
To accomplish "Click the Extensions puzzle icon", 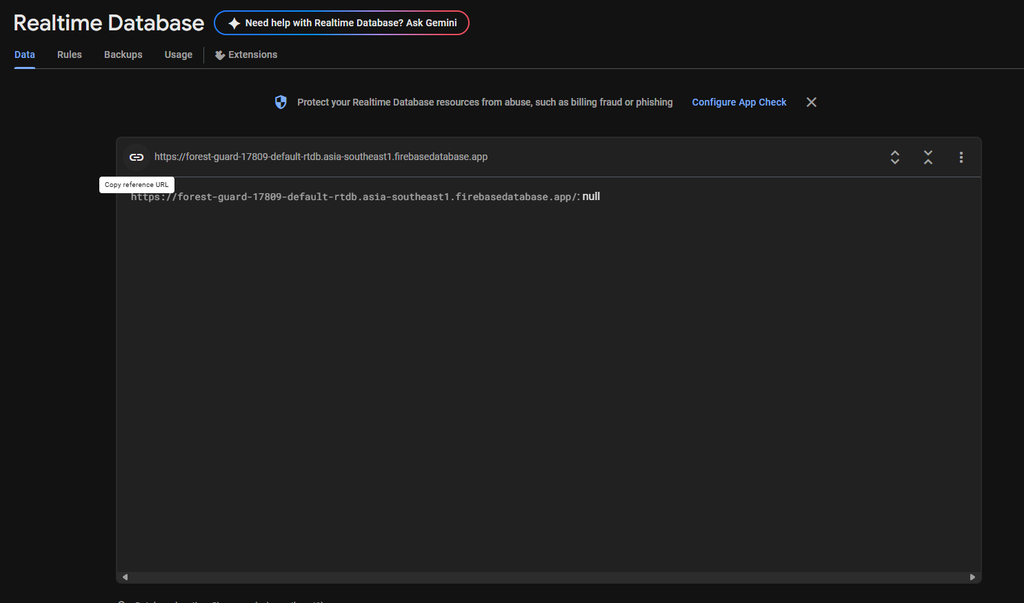I will 220,56.
